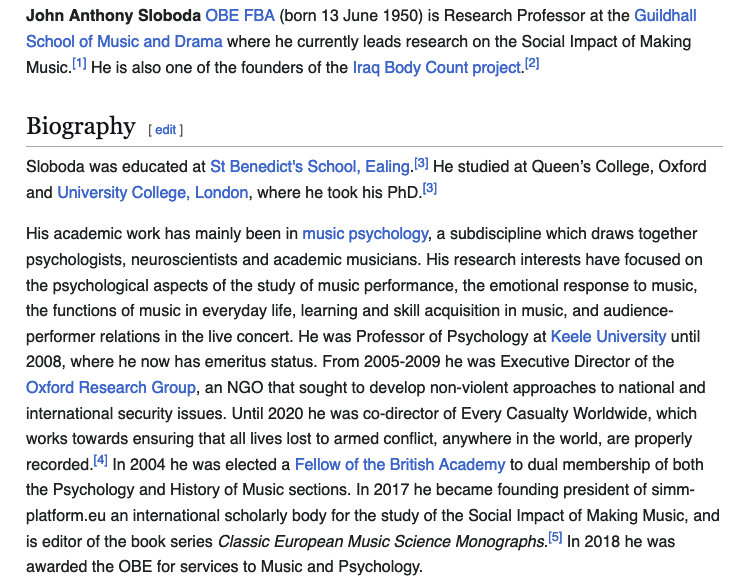Open the Iraq Body Count project link

tap(437, 67)
